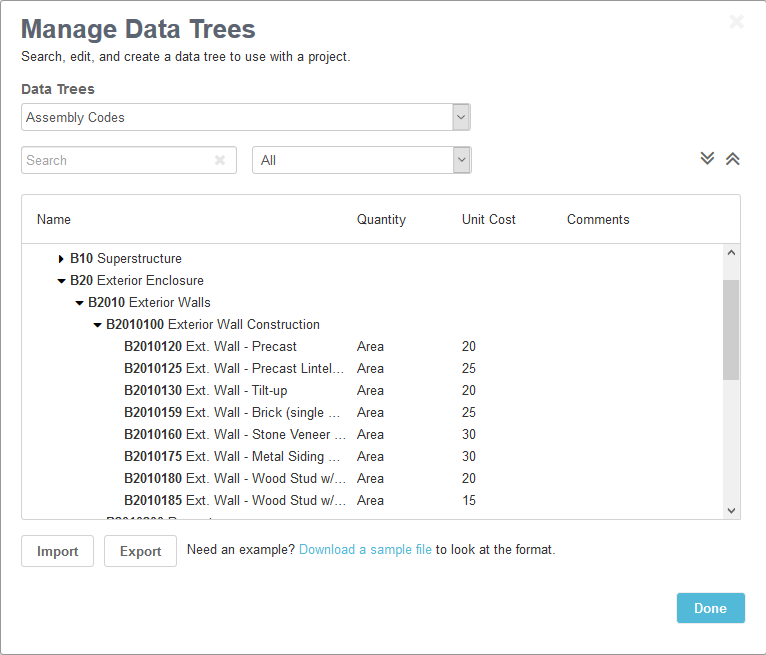
Task: Click Area quantity for B2010175 Metal Siding
Action: [370, 456]
